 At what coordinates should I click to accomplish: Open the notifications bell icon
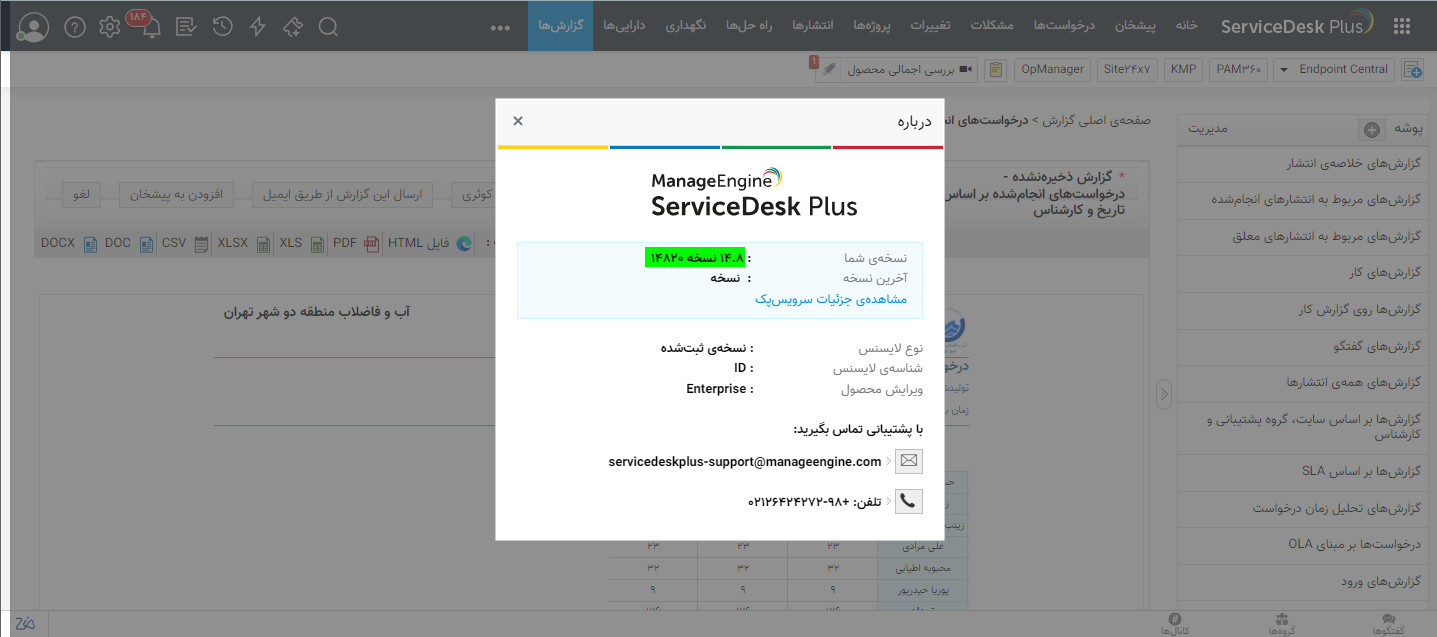point(151,27)
